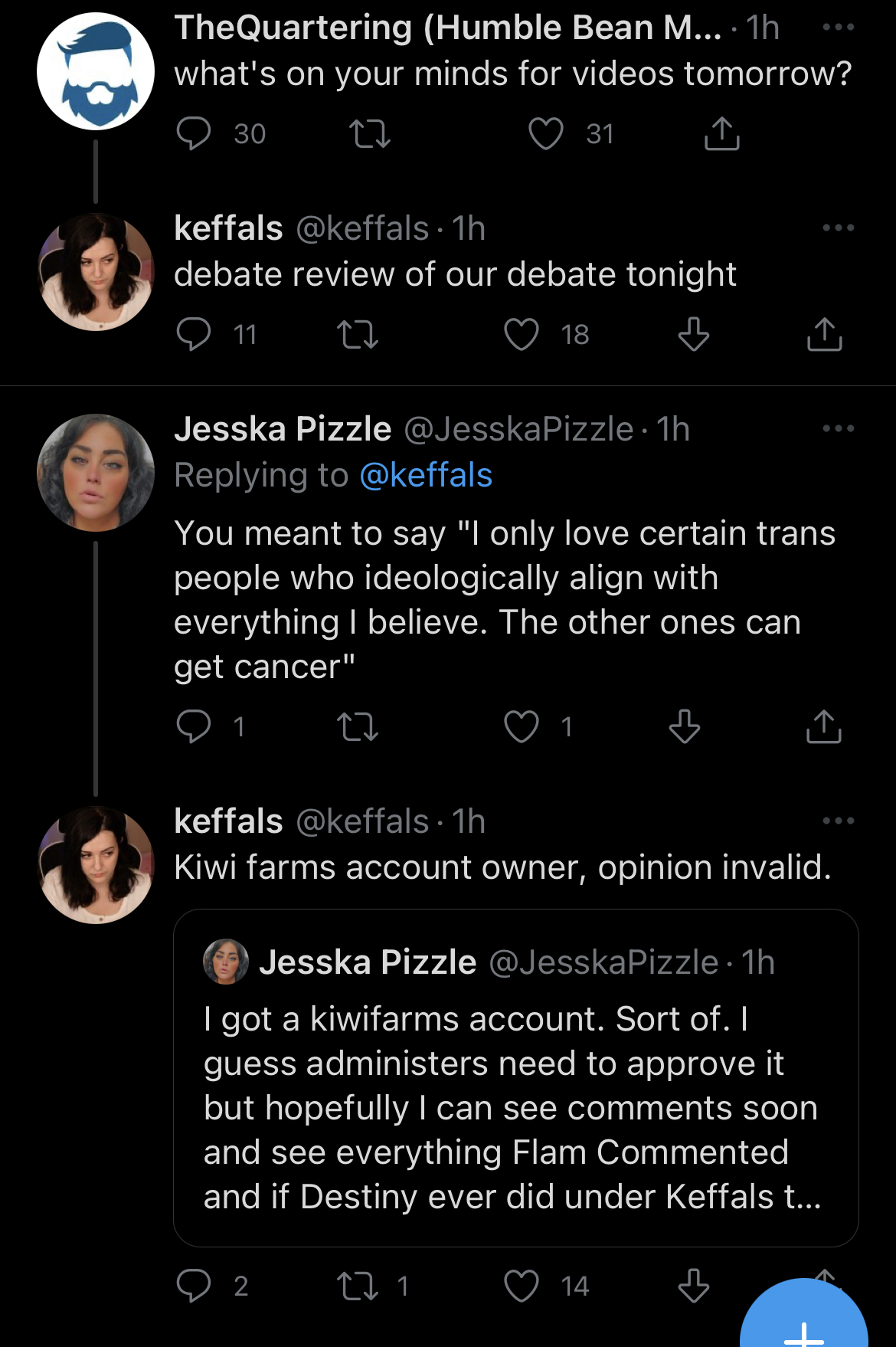
Task: Retweet TheQuartering's tweet about videos
Action: 370,133
